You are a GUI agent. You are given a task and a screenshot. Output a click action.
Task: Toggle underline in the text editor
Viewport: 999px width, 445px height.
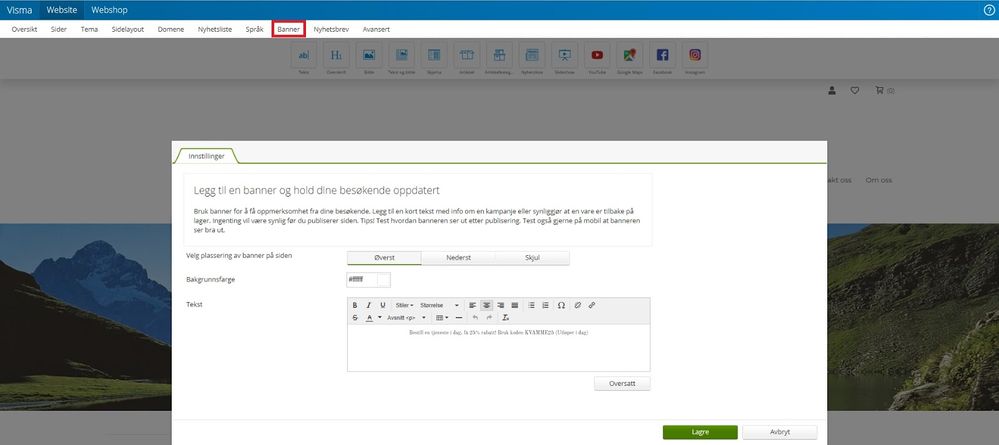(383, 305)
